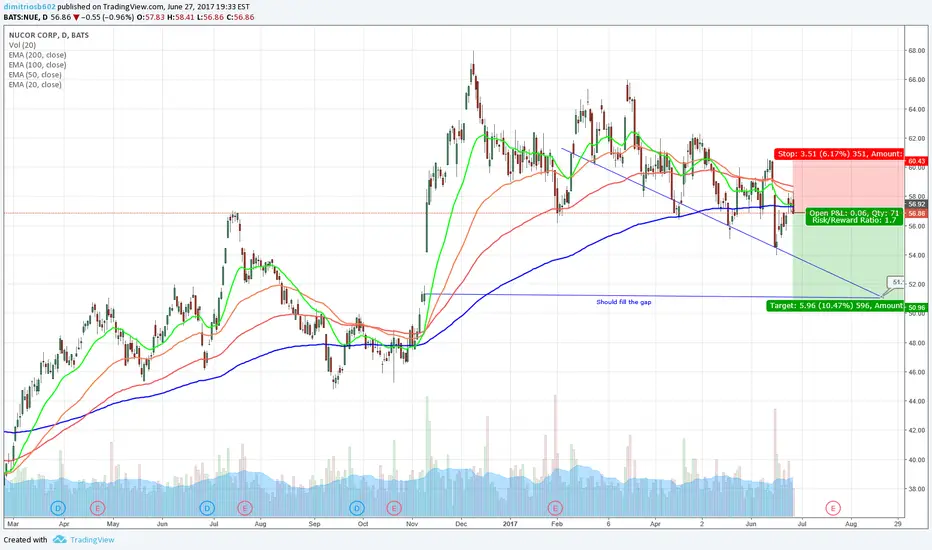Click the 68.00 price axis label

click(916, 51)
